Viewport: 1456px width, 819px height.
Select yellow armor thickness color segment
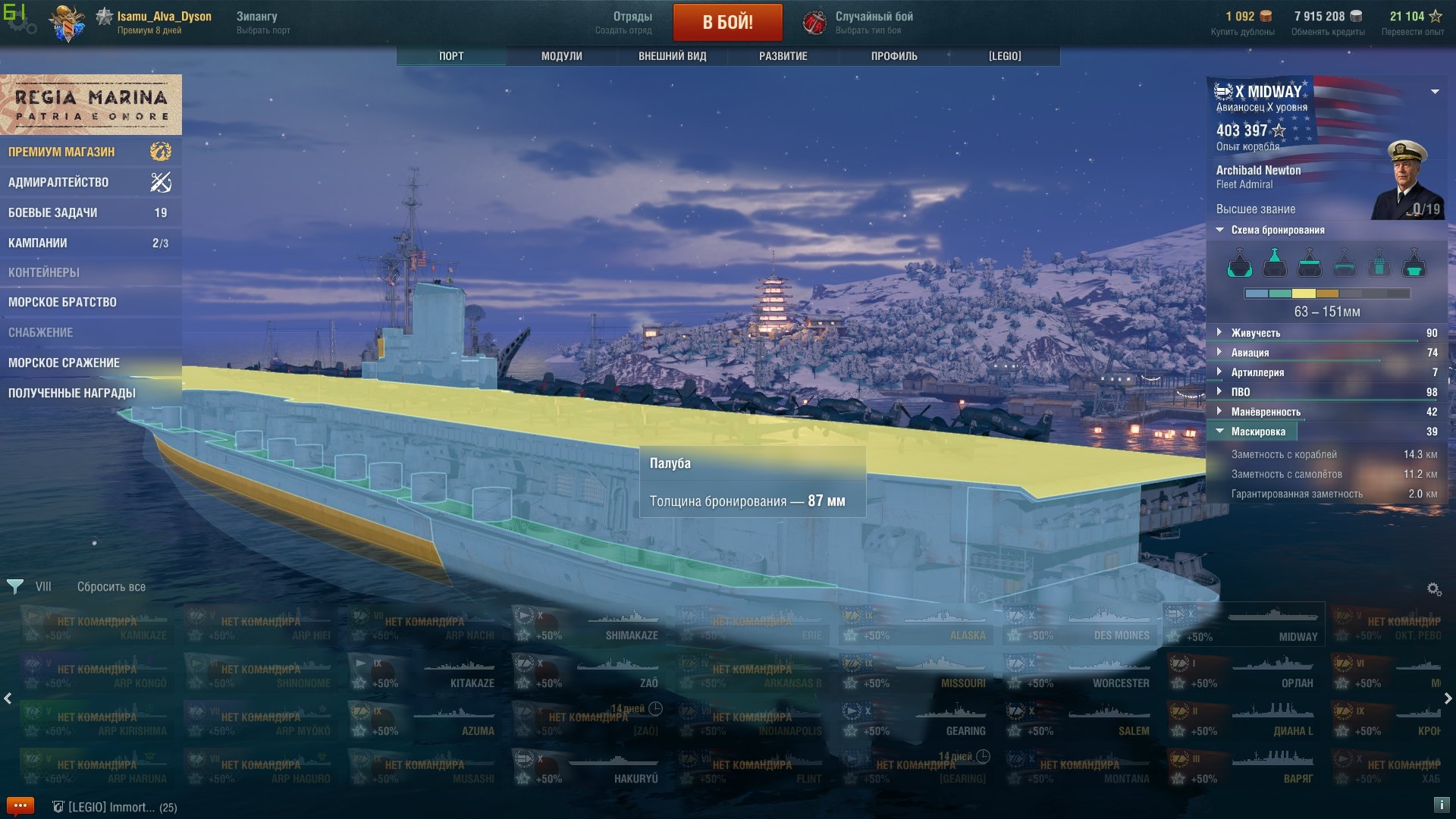click(x=1303, y=293)
